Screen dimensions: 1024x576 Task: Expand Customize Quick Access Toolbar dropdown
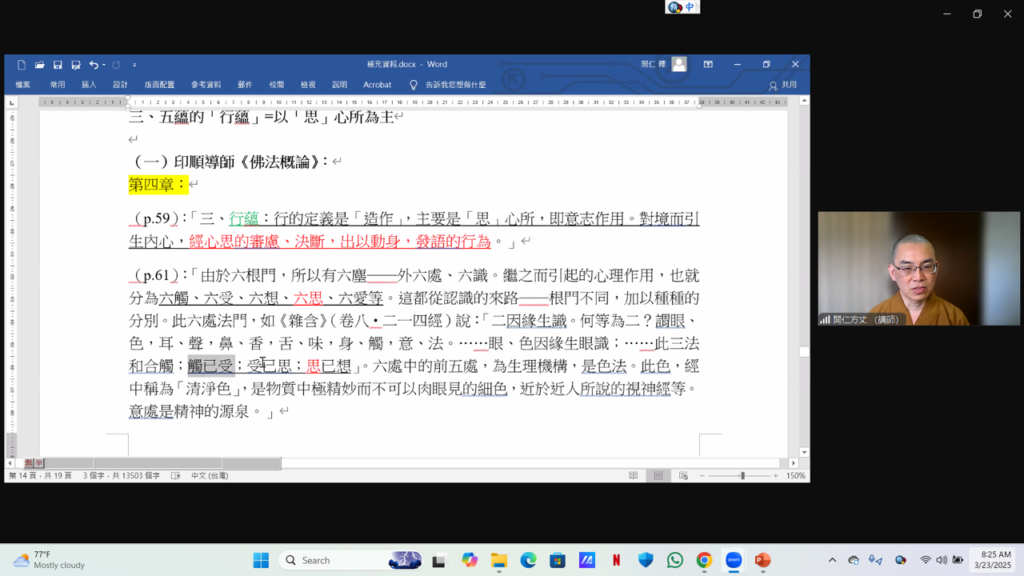click(134, 65)
